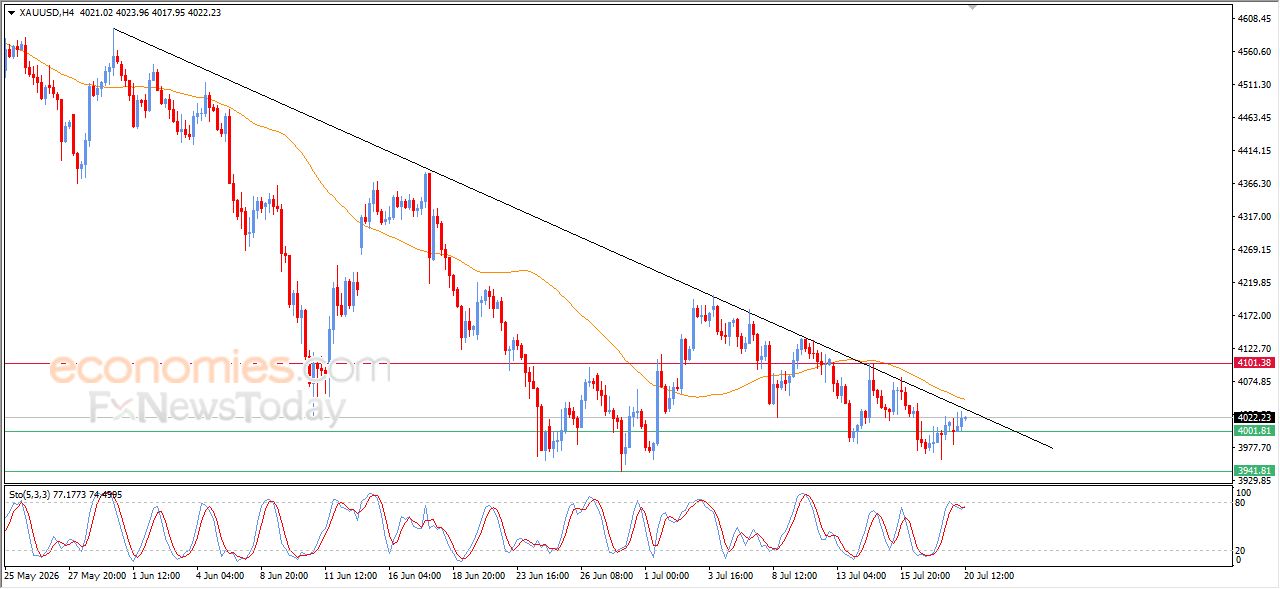Select the green 3941.81 price level tag
1280x589 pixels.
point(1253,470)
